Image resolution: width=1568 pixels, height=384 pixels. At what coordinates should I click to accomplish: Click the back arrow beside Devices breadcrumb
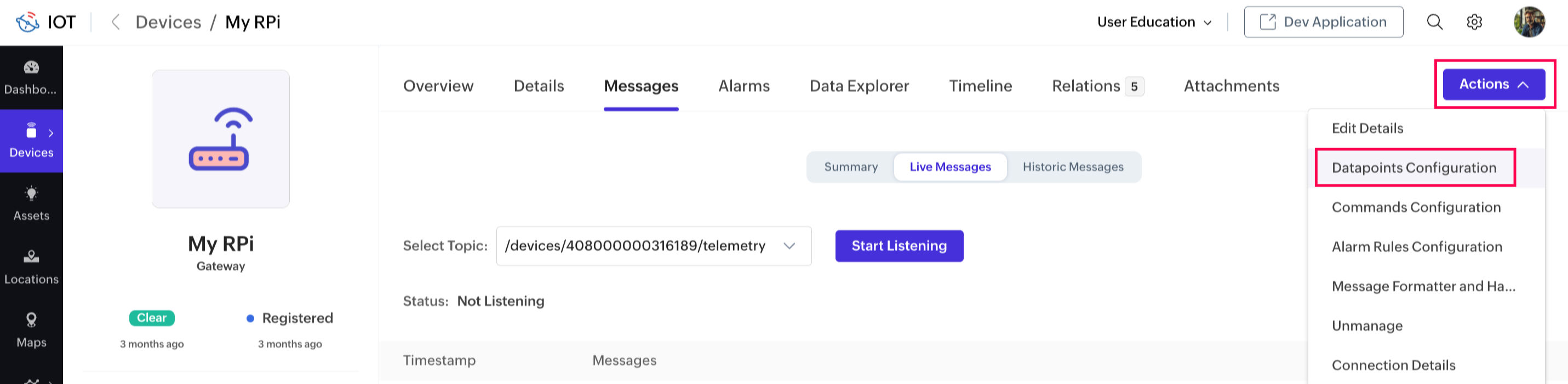pyautogui.click(x=116, y=22)
